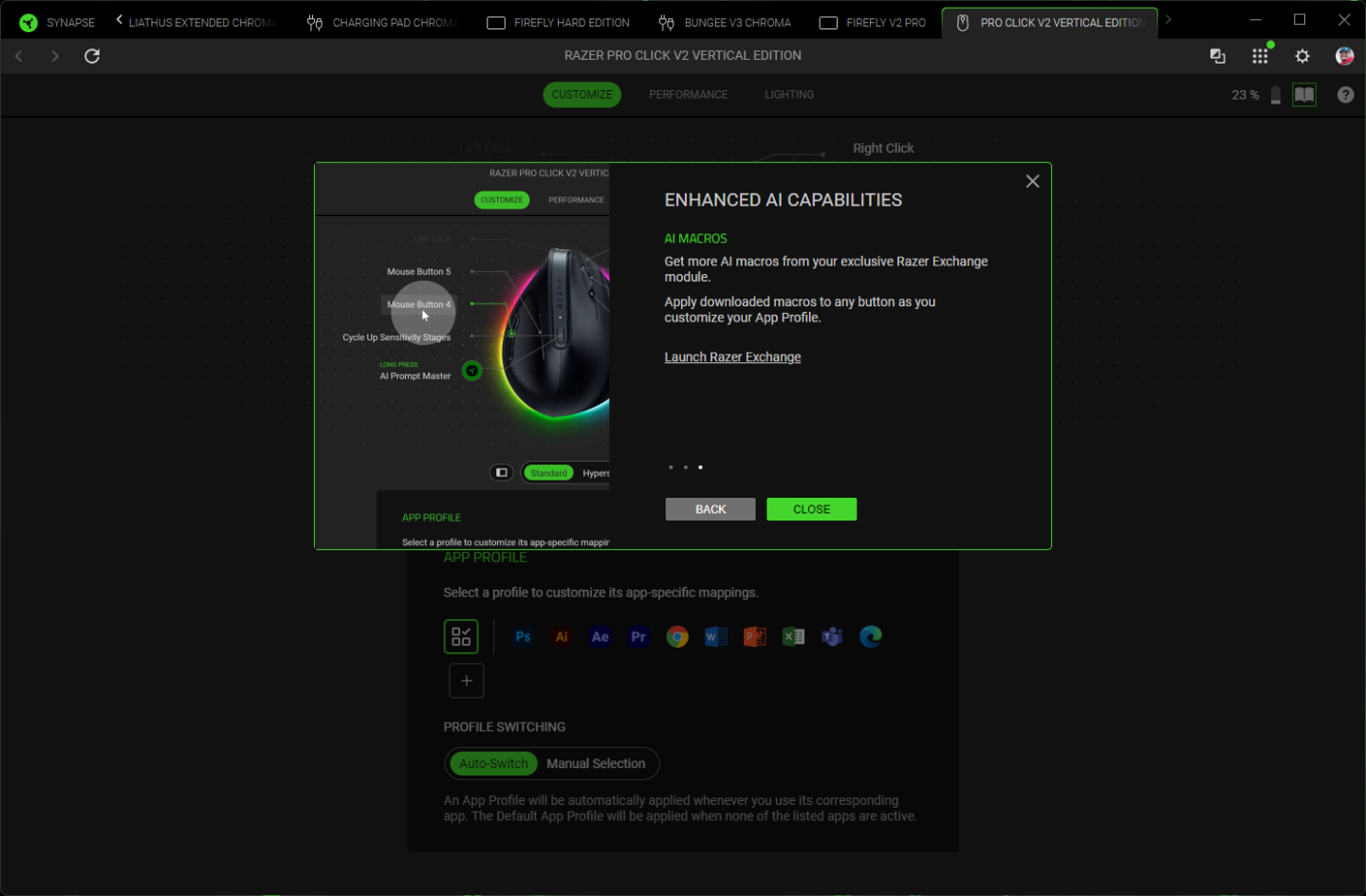The width and height of the screenshot is (1366, 896).
Task: Click the 23 % battery level text
Action: point(1246,95)
